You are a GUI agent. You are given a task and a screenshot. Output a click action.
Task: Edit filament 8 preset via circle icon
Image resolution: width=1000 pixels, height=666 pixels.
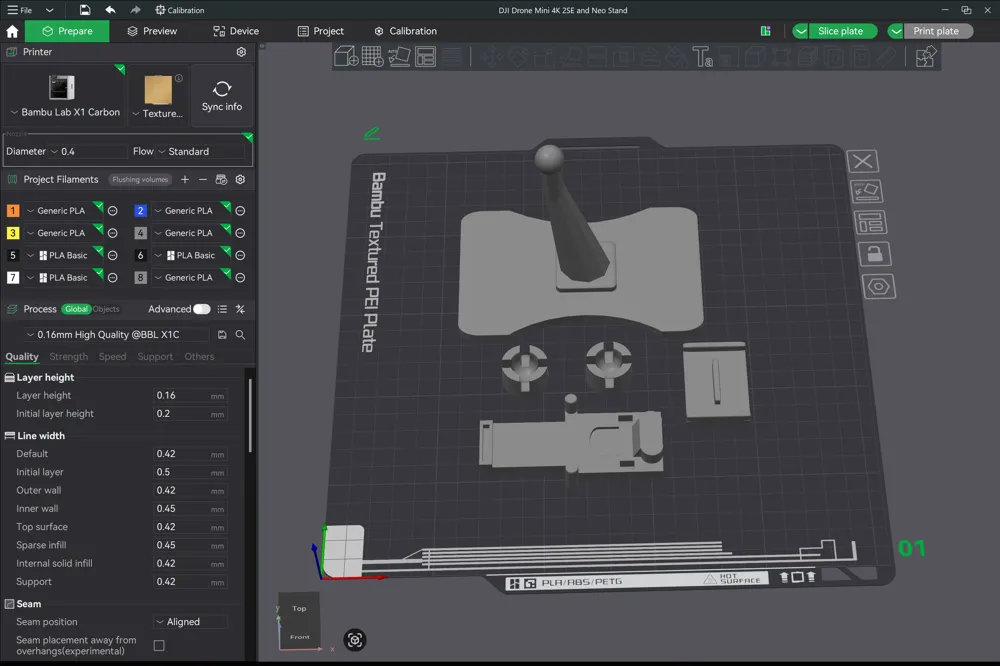(x=240, y=278)
